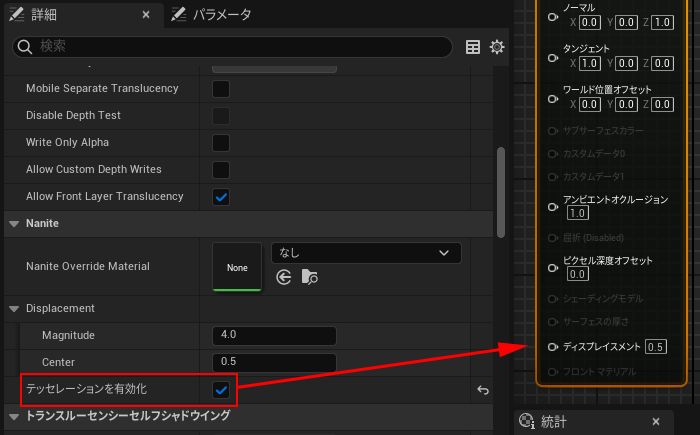Viewport: 700px width, 435px height.
Task: Disable the テッセレーションを有効化 checkbox
Action: (222, 389)
